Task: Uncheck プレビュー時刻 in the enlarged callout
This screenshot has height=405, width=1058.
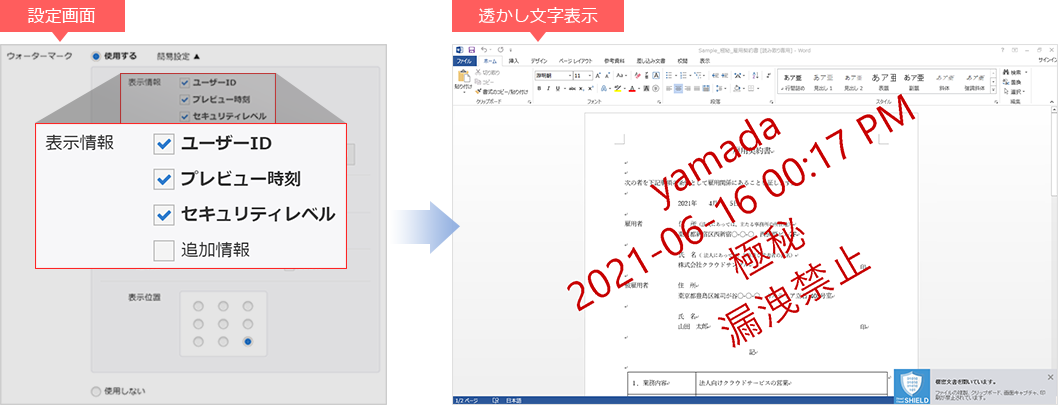Action: click(164, 180)
